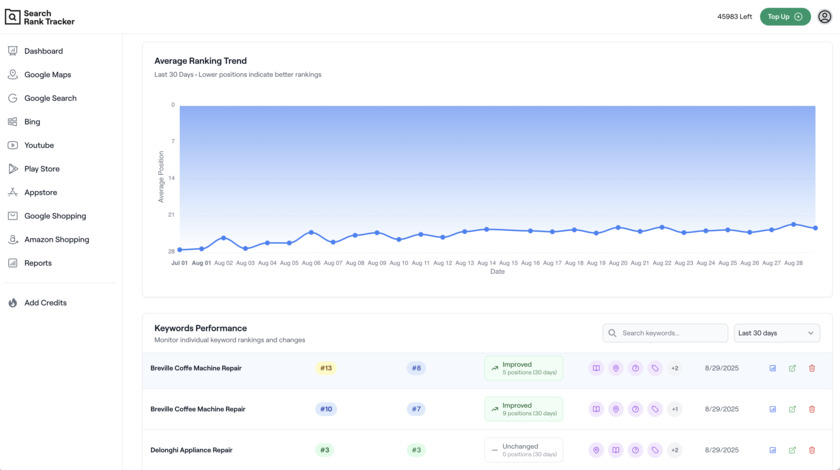
Task: Focus the Search keywords input field
Action: coord(672,333)
